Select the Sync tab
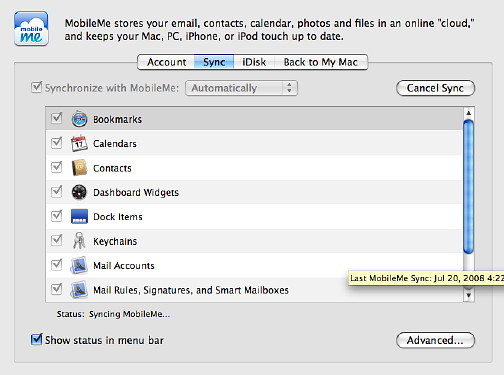The image size is (504, 375). click(214, 62)
